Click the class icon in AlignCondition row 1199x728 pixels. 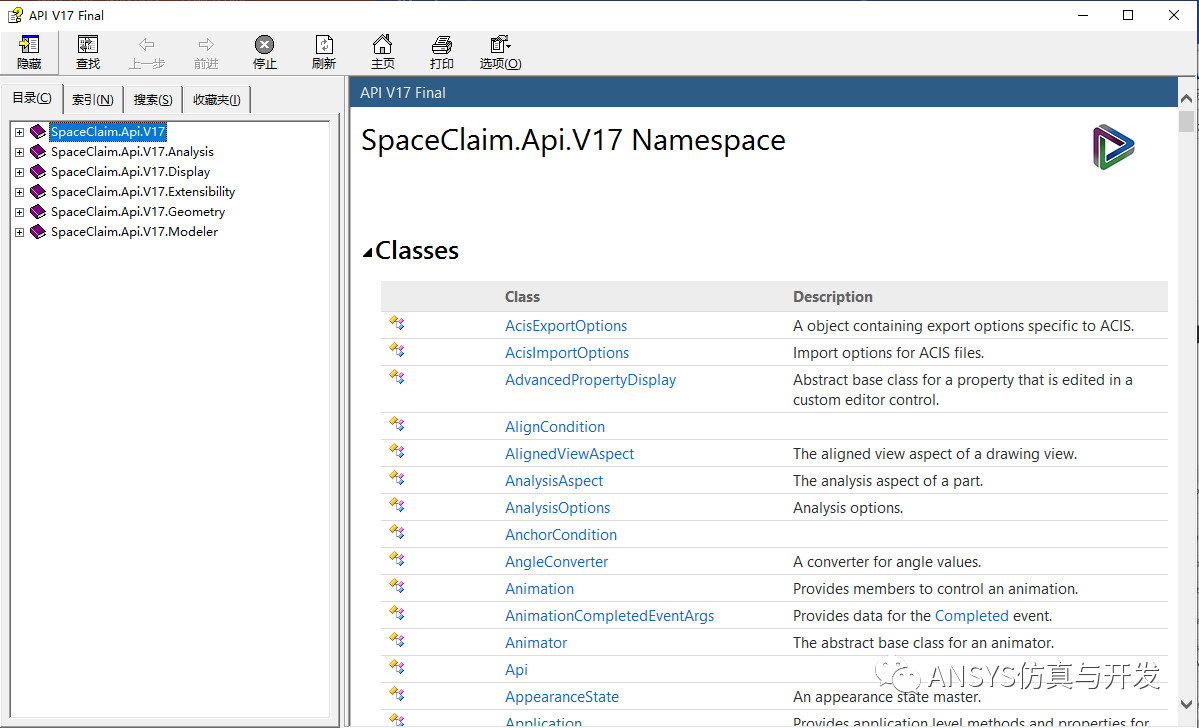tap(397, 424)
